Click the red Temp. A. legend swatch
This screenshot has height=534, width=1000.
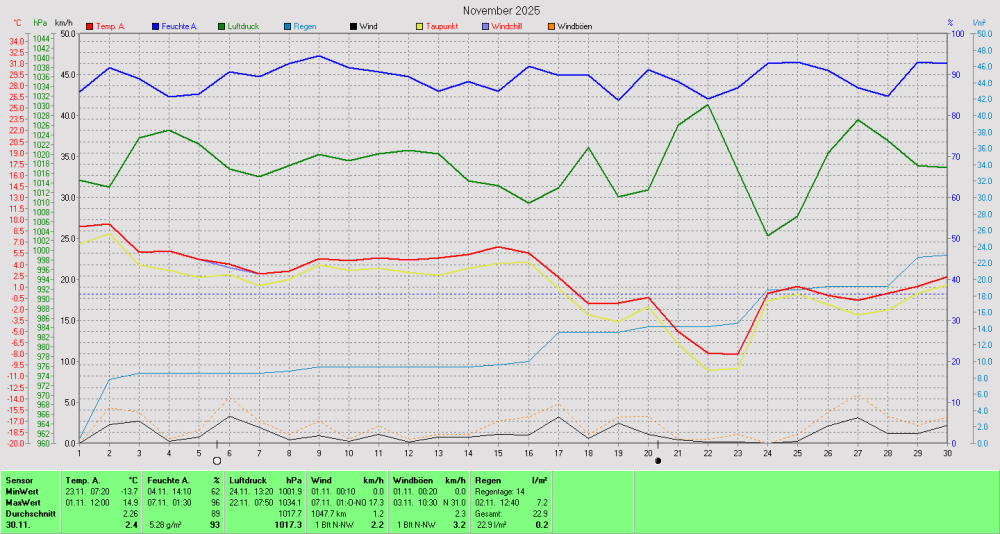pos(90,26)
